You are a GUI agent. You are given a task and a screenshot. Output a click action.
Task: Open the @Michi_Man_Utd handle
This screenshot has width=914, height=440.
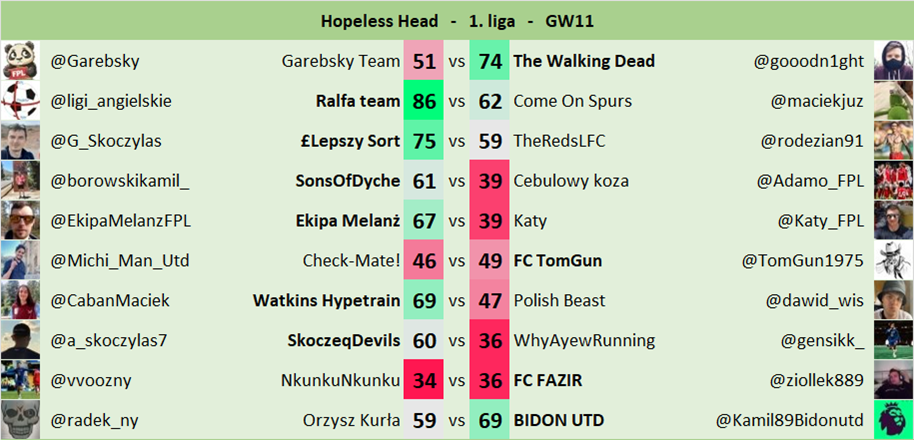click(x=120, y=261)
